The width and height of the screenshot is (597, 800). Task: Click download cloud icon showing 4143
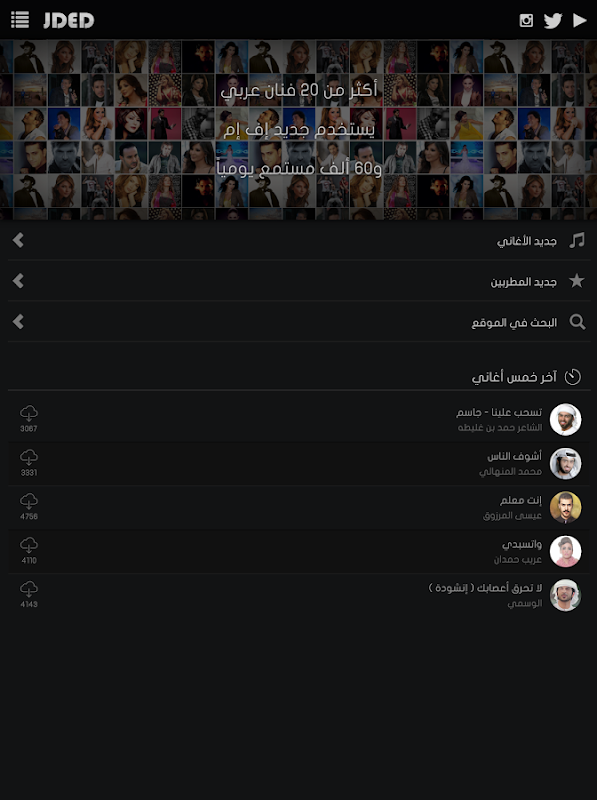point(29,594)
